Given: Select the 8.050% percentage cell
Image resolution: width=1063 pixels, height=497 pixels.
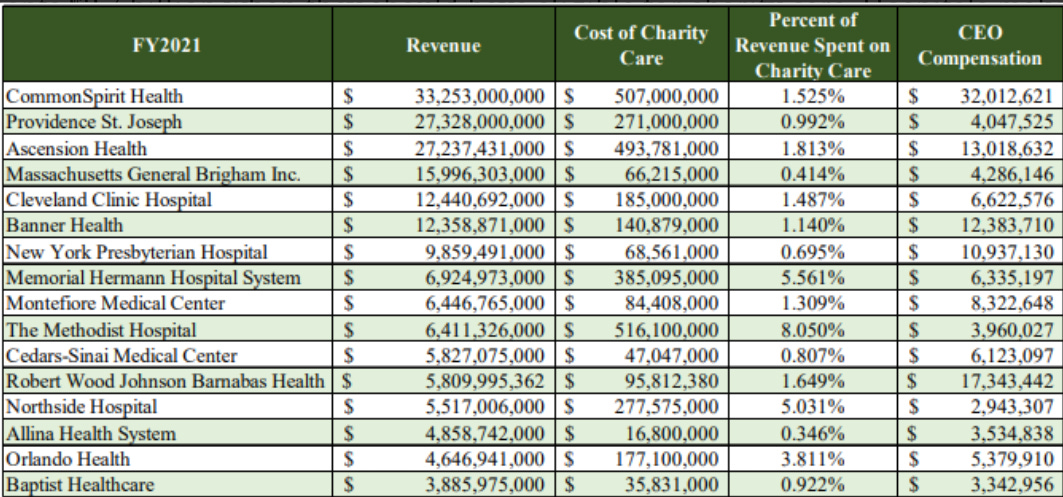Looking at the screenshot, I should tap(813, 330).
